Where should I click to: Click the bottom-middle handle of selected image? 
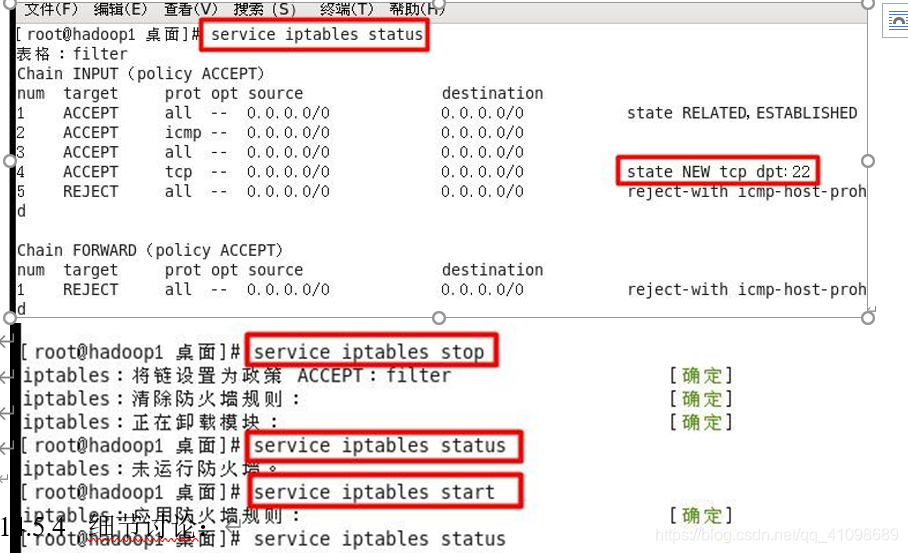click(439, 318)
